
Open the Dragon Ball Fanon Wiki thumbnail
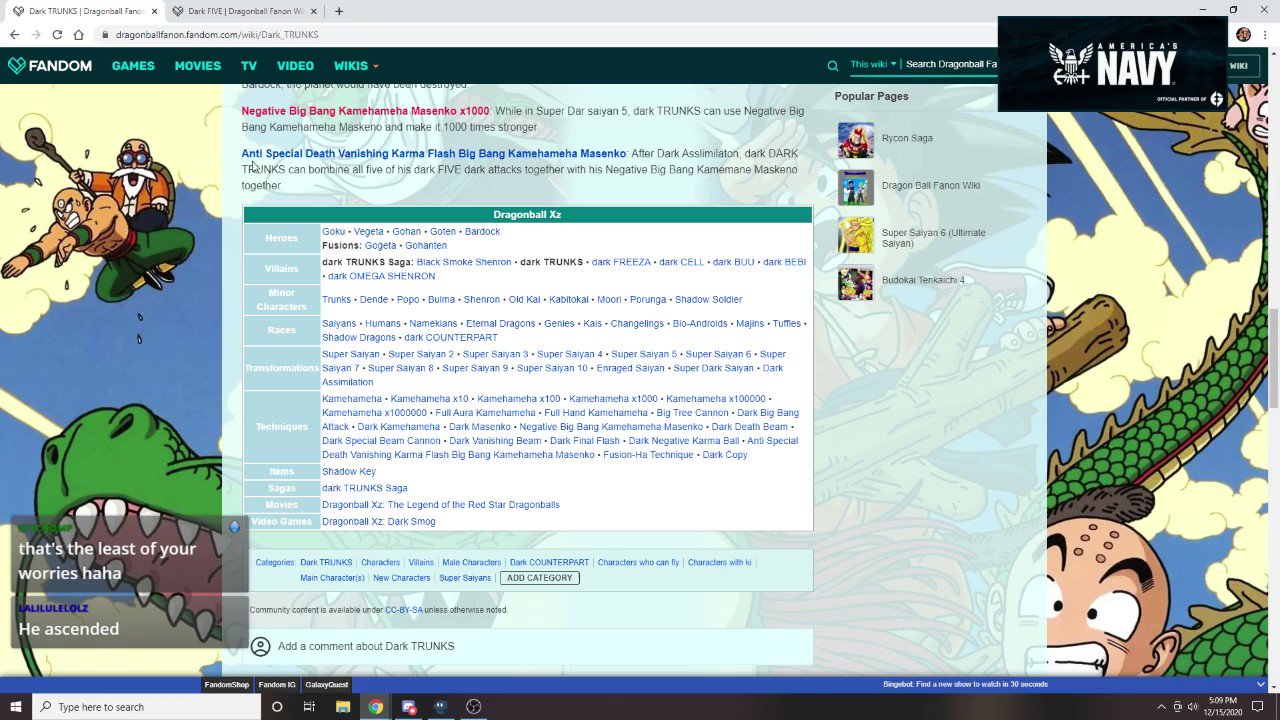(x=856, y=187)
